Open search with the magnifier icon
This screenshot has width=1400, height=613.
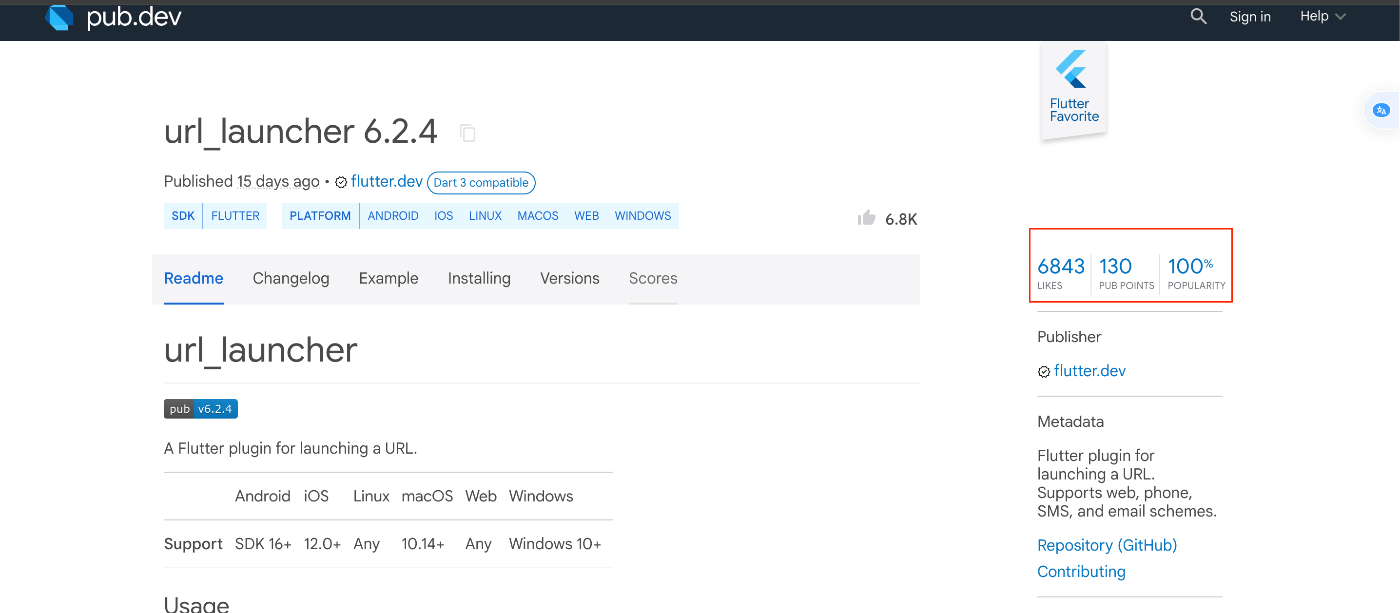click(x=1199, y=16)
